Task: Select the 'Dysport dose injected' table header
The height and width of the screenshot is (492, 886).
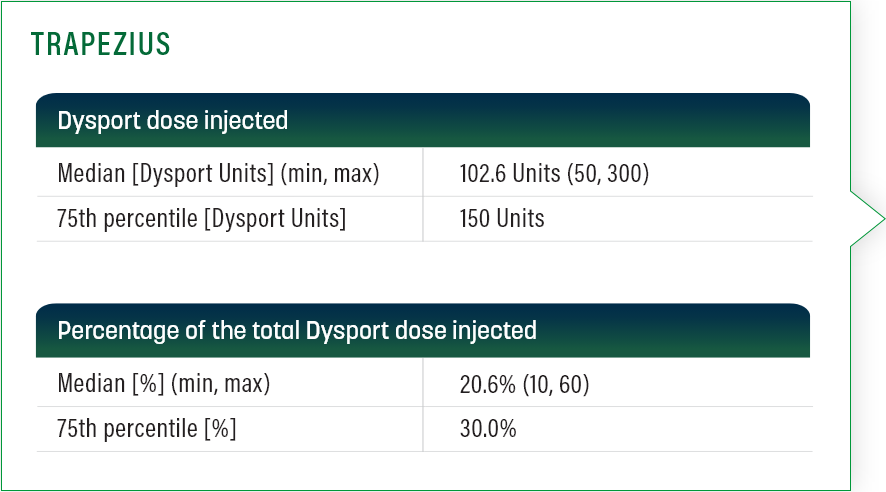Action: pos(173,121)
